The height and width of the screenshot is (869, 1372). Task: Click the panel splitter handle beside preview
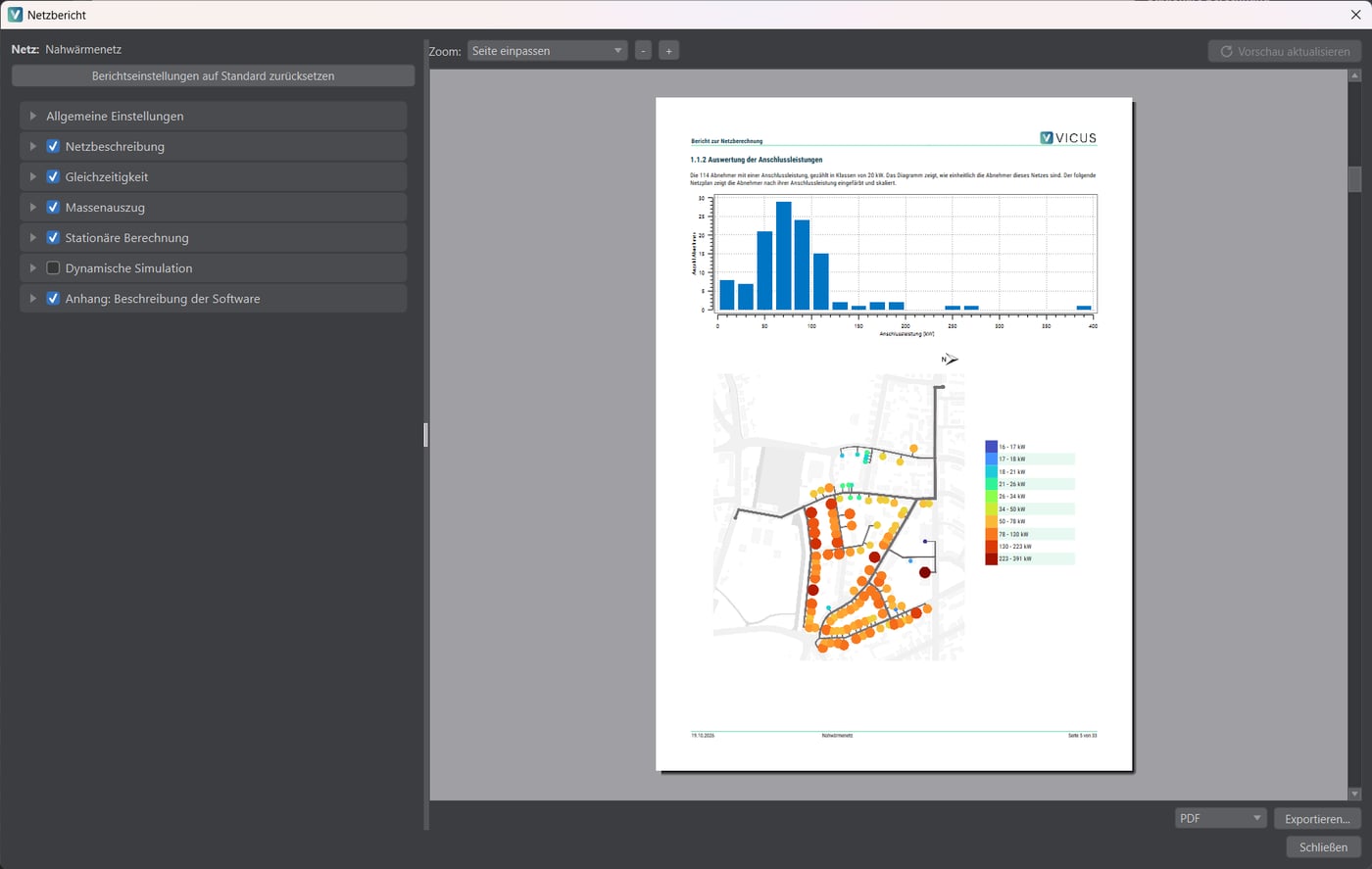point(425,434)
